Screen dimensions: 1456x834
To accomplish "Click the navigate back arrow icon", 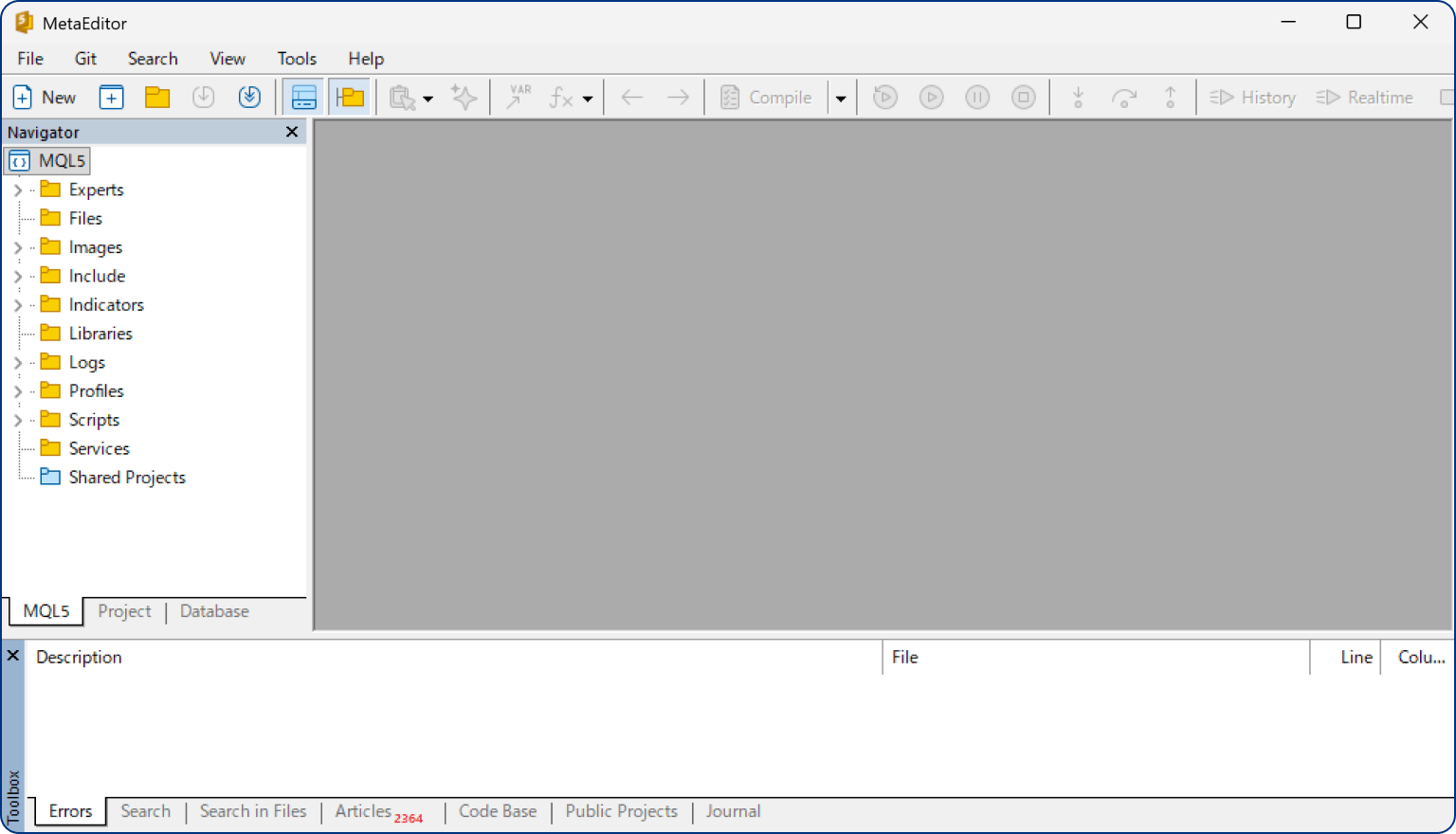I will pyautogui.click(x=632, y=98).
